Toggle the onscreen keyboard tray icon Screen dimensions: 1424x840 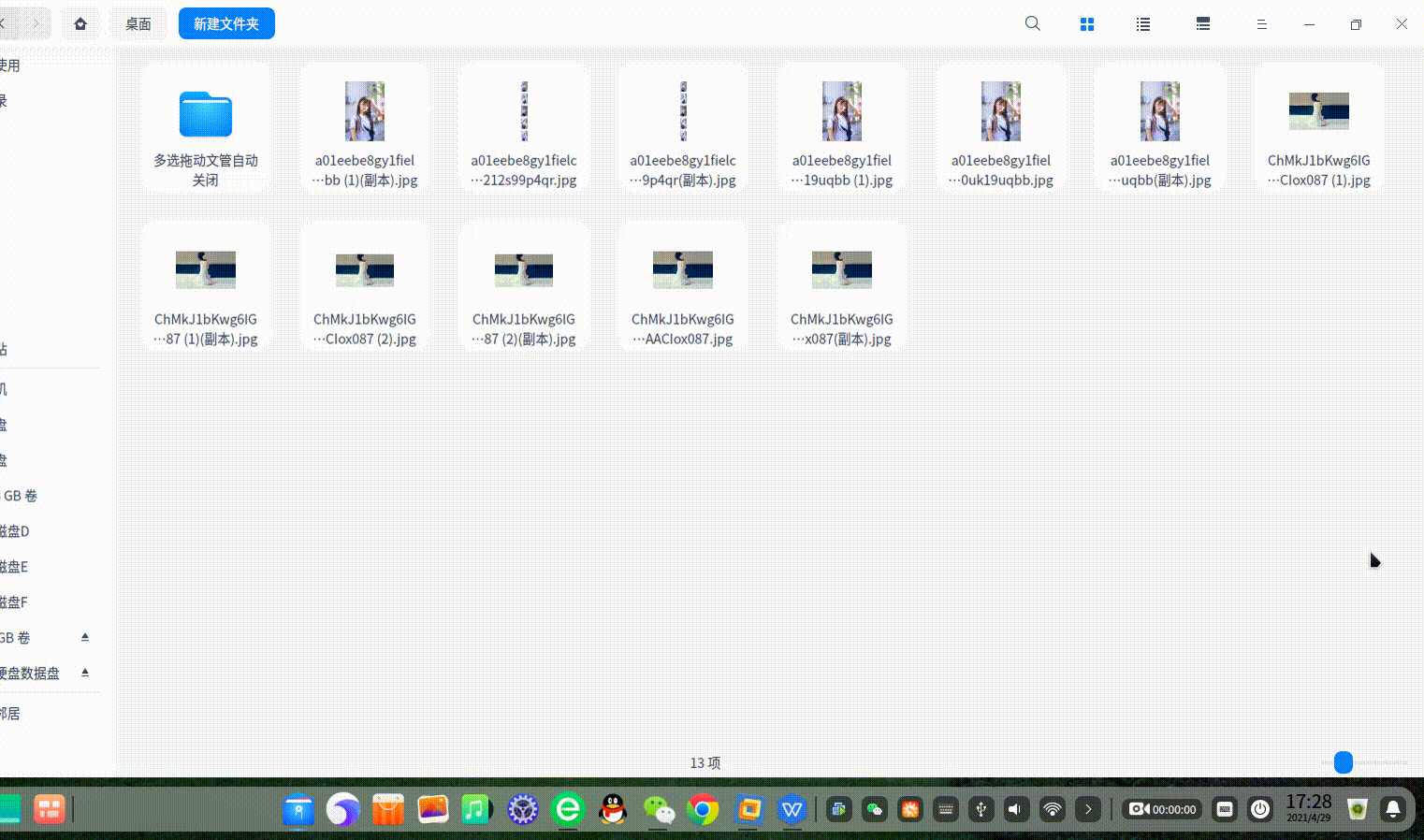[1225, 809]
